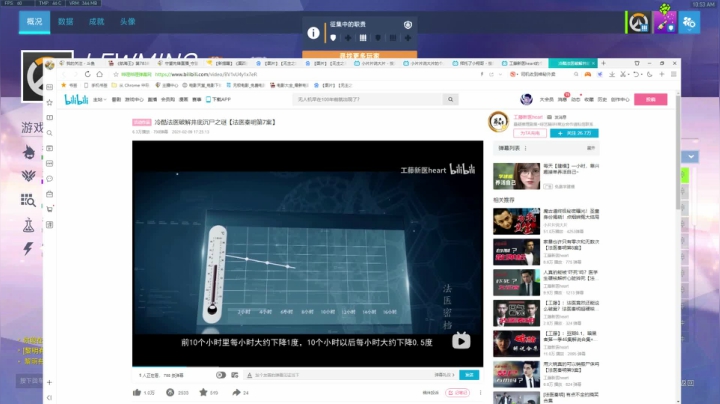Open the search grid icon in game sidebar
This screenshot has height=404, width=720.
click(x=28, y=200)
